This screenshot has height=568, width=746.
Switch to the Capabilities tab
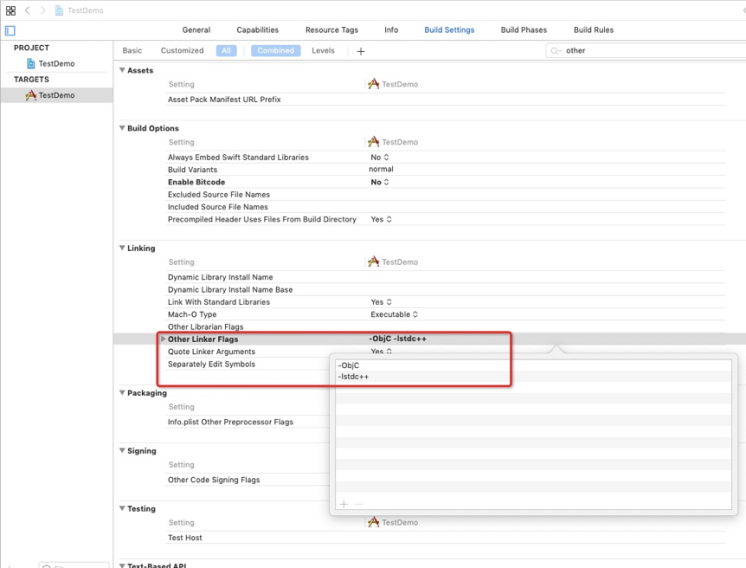coord(257,30)
